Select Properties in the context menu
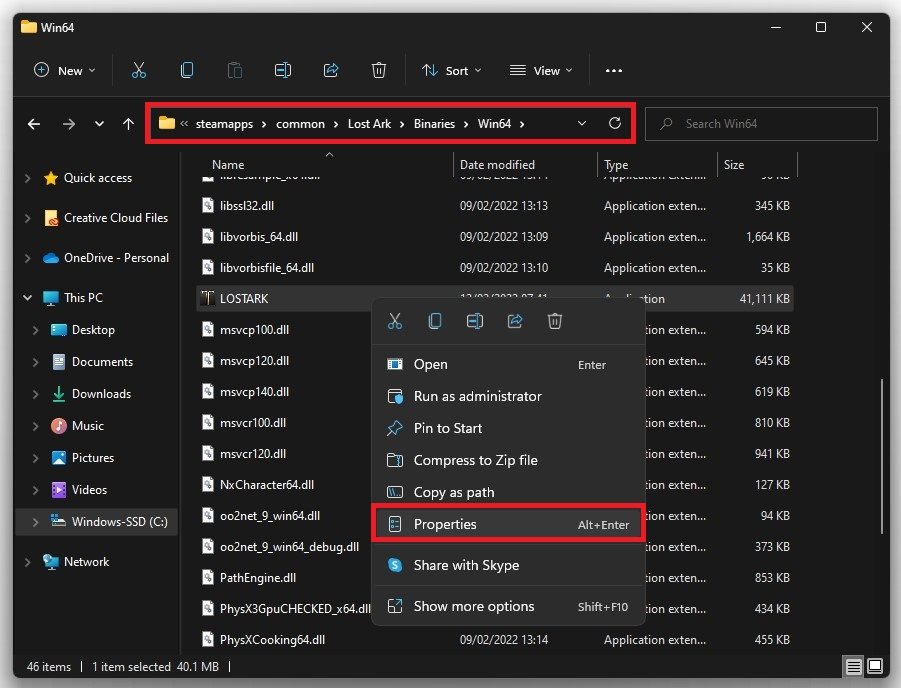The image size is (901, 688). (445, 524)
